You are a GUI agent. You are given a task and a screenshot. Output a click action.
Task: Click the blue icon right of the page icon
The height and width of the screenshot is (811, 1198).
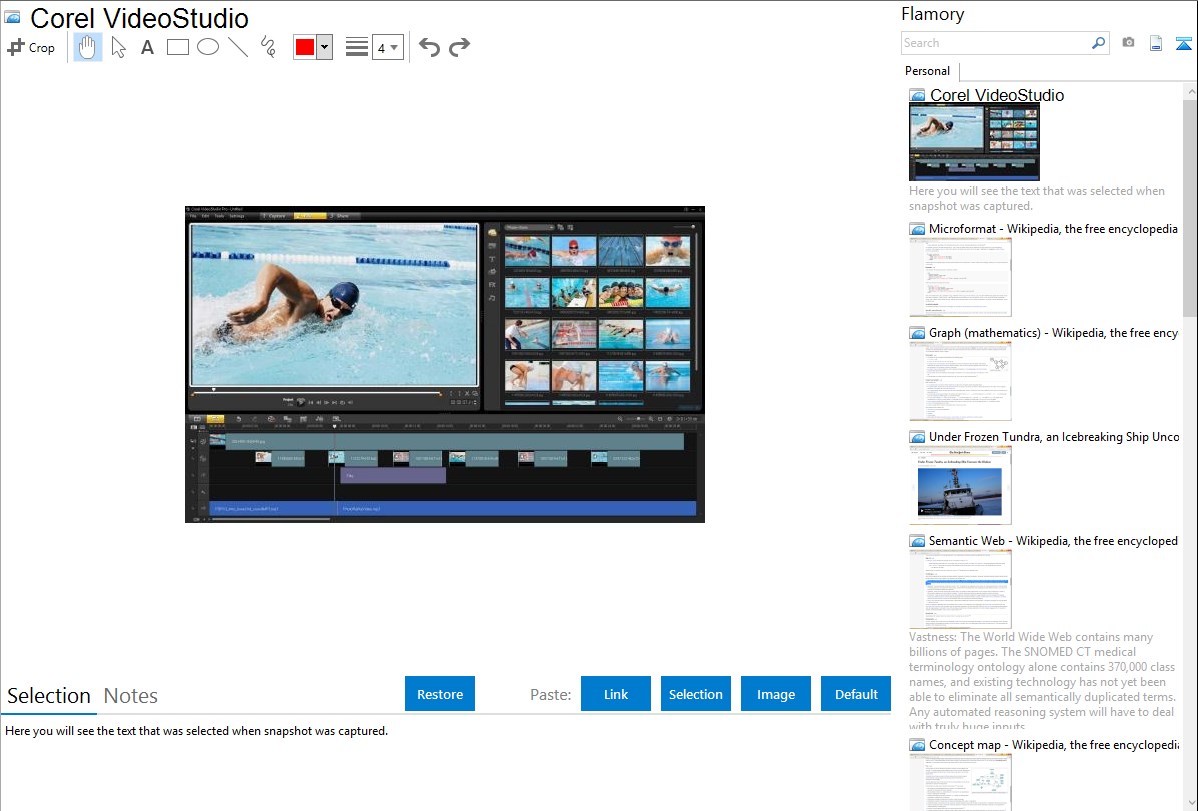(x=1183, y=43)
